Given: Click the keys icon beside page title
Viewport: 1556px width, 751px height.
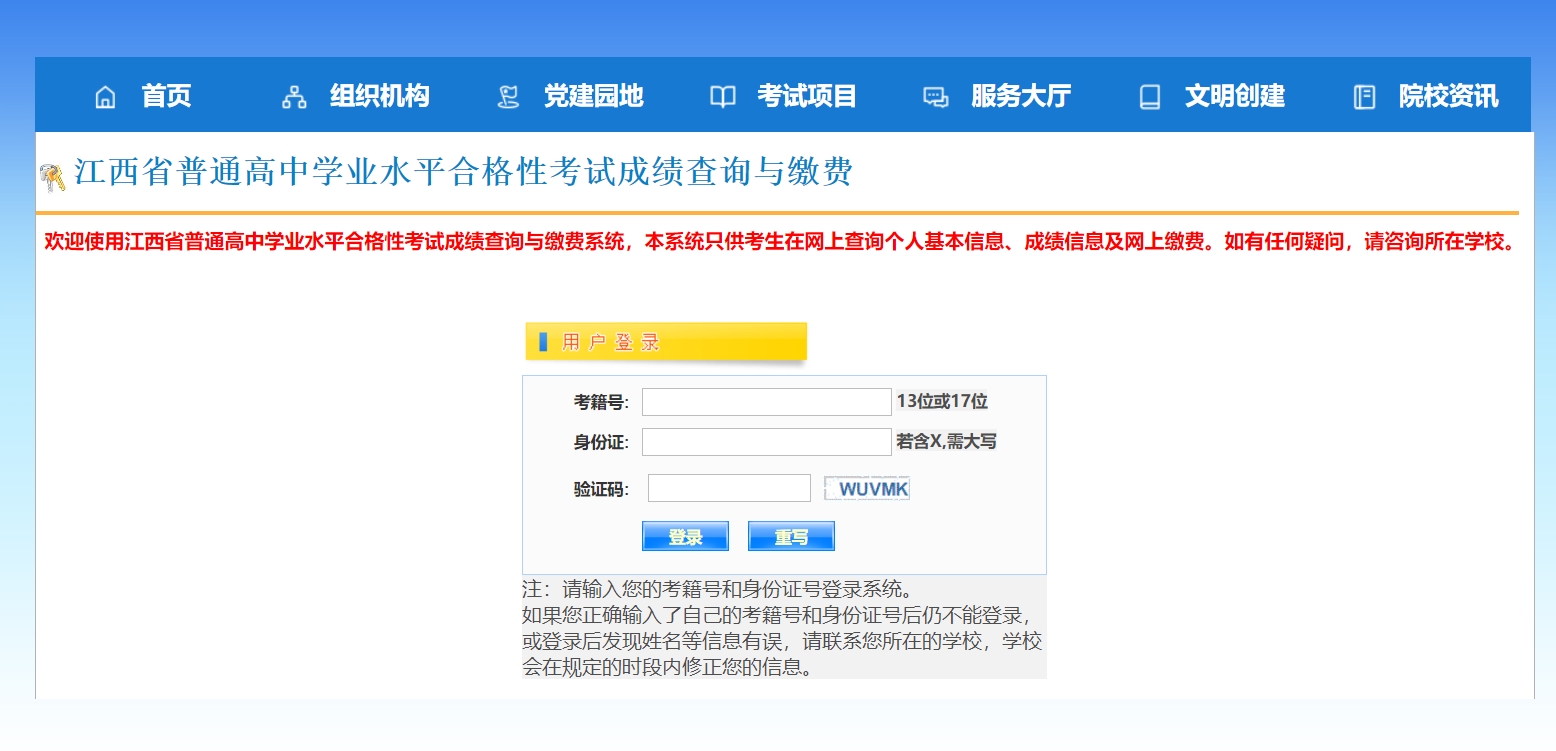Looking at the screenshot, I should pos(52,177).
